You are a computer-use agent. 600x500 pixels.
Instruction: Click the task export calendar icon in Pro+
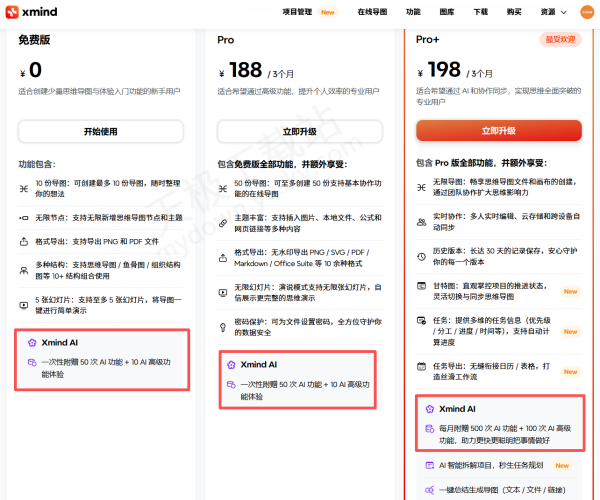421,366
